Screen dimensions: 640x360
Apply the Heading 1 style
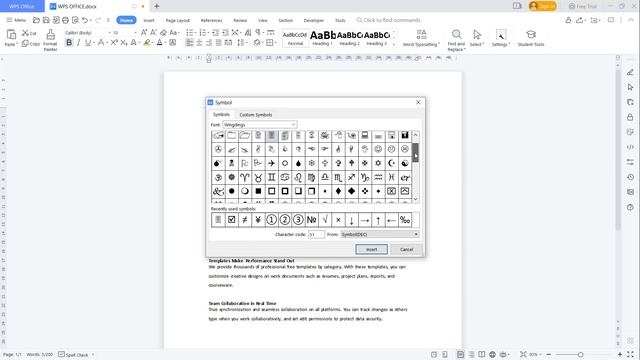point(322,38)
